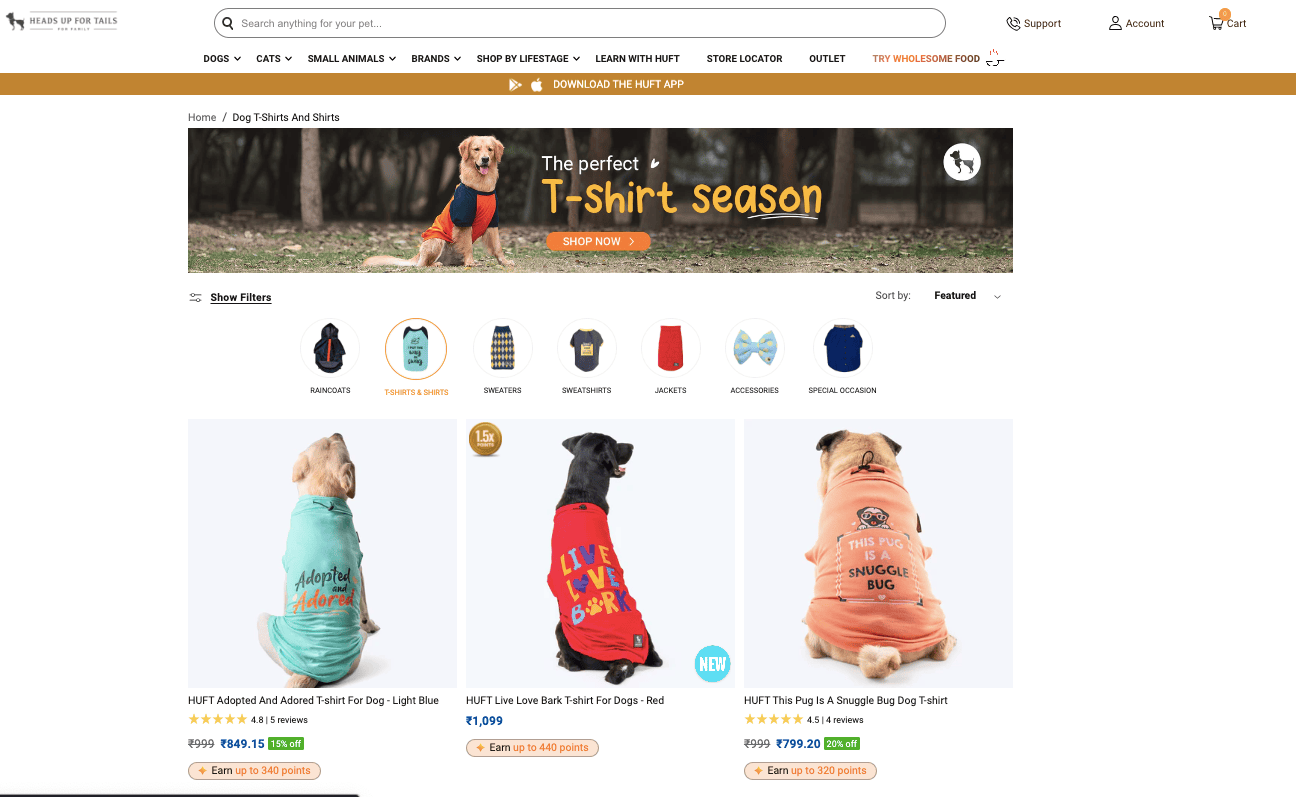Open the Outlet menu item
The image size is (1296, 797).
click(827, 59)
